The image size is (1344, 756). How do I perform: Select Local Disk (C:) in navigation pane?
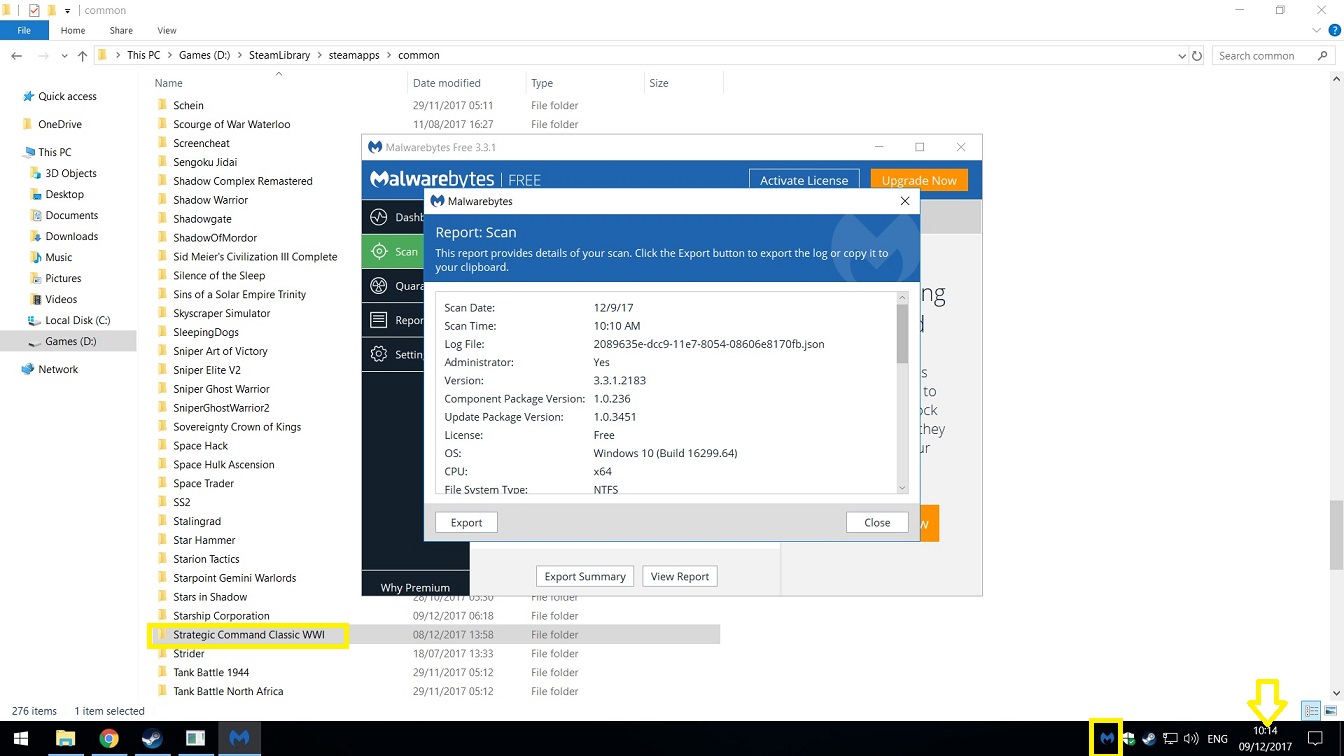(x=78, y=320)
